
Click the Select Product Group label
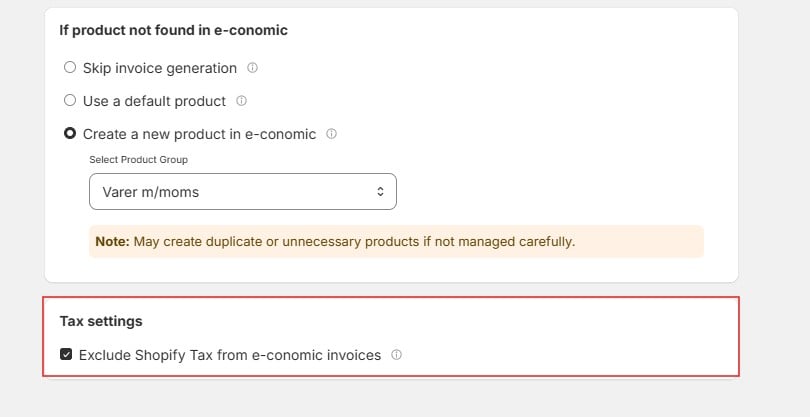(138, 160)
